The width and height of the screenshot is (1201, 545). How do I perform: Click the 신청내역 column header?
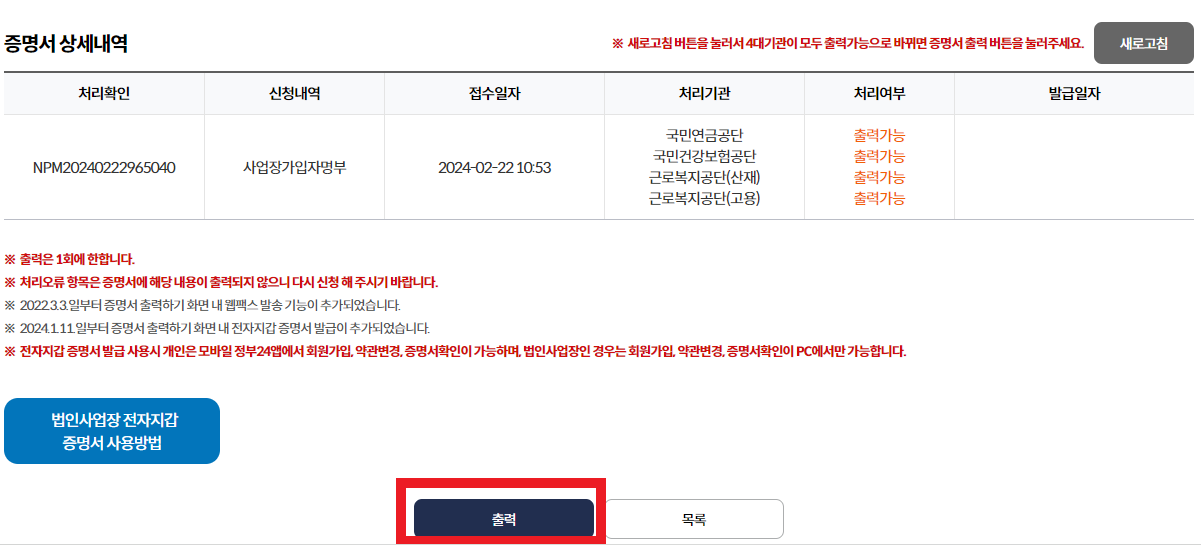pos(295,94)
